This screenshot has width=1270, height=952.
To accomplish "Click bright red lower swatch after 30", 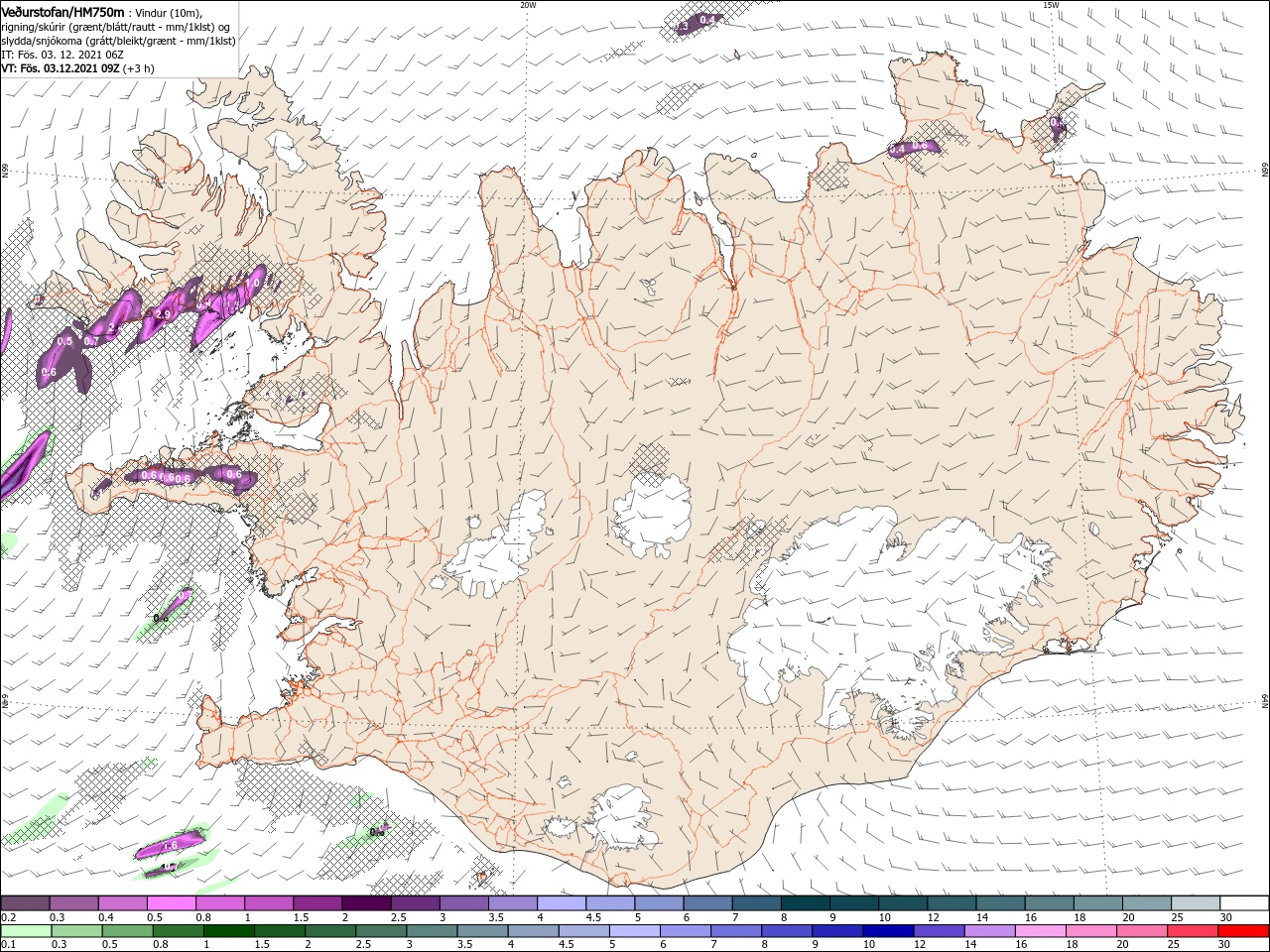I will (x=1243, y=931).
